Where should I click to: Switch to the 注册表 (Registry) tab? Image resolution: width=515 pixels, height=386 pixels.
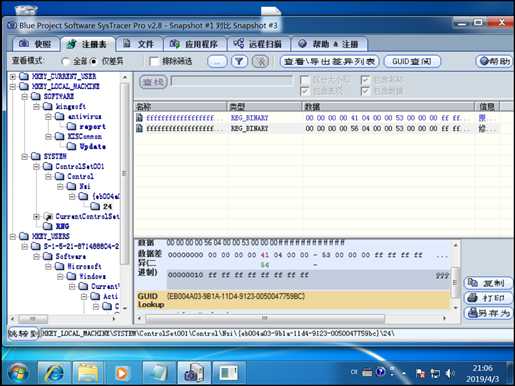coord(87,44)
